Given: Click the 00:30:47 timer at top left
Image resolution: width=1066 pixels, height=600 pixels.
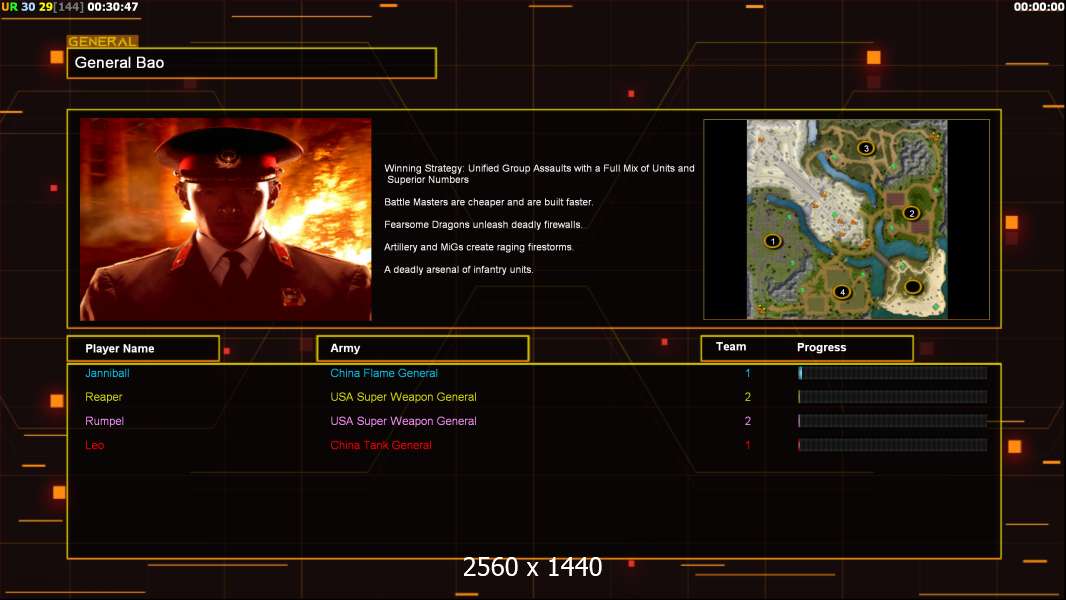Looking at the screenshot, I should 113,7.
